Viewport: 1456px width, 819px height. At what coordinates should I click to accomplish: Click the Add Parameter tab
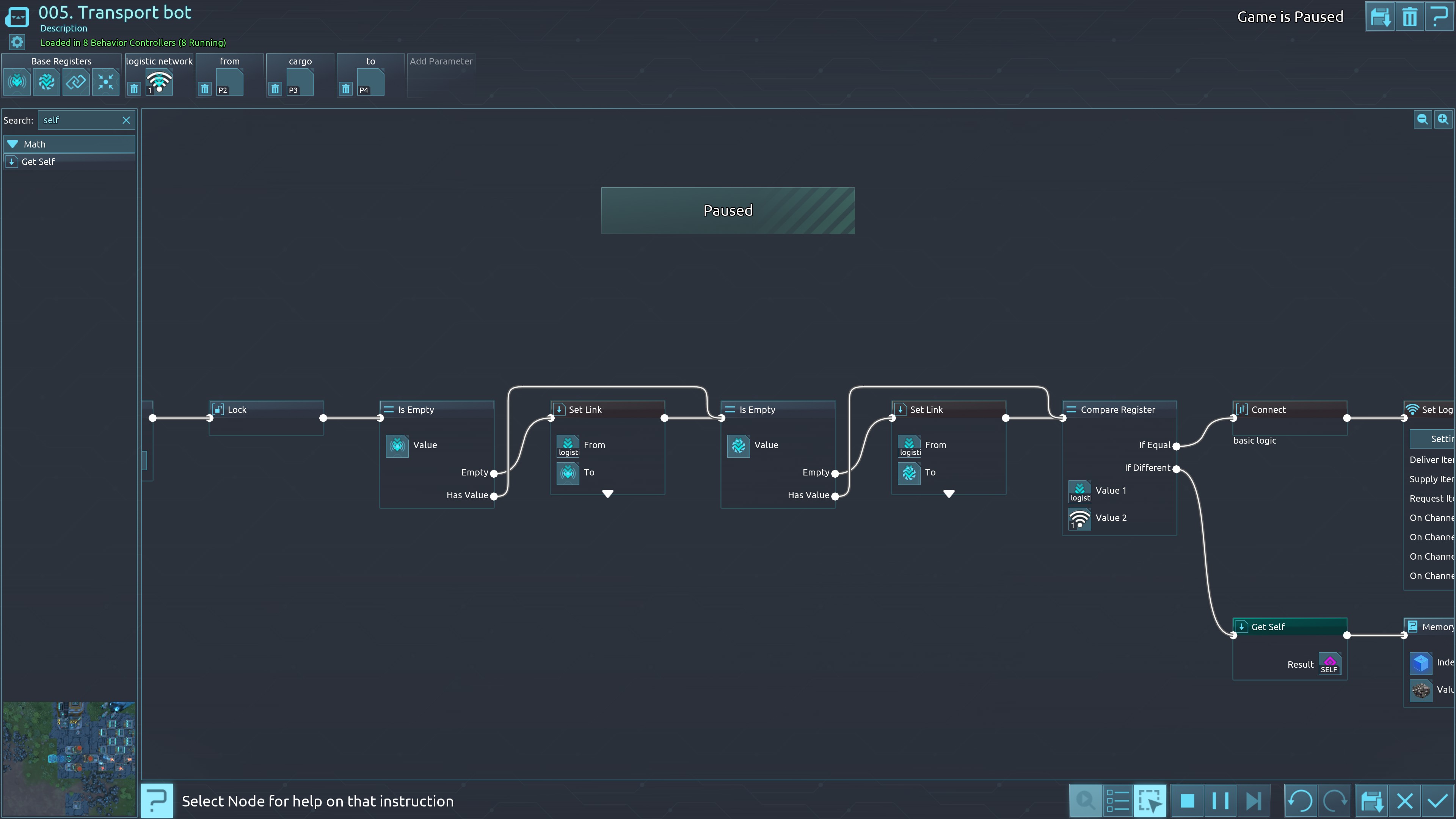coord(441,61)
